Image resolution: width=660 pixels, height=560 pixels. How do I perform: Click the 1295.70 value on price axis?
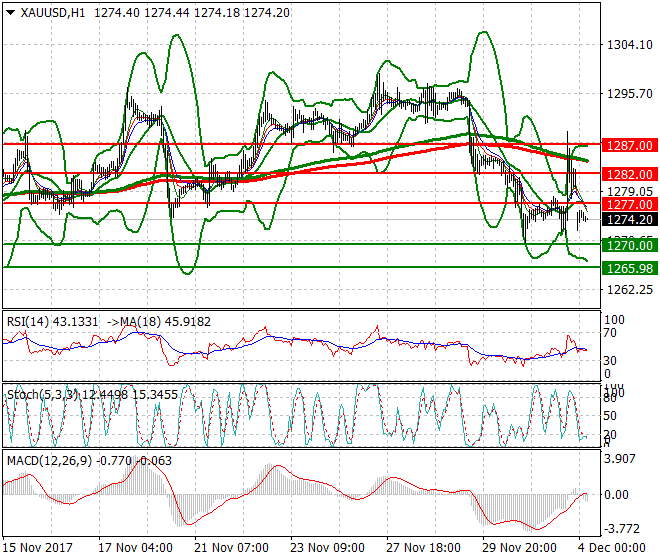(630, 94)
